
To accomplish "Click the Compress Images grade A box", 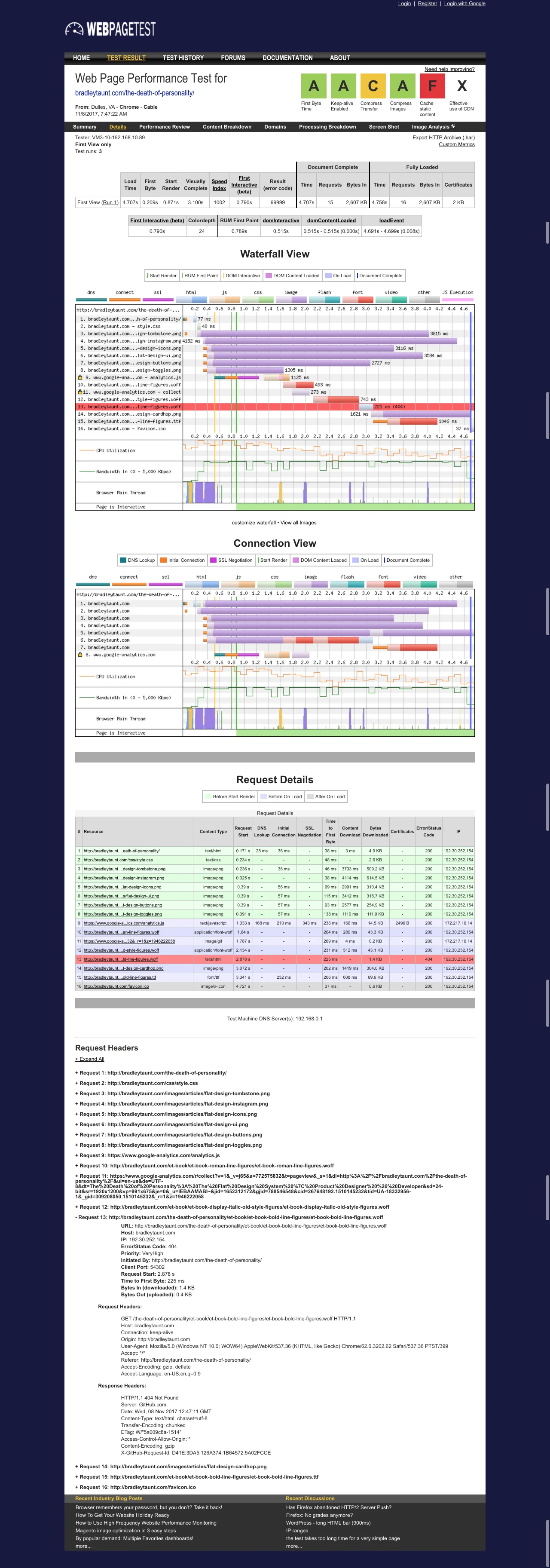I will pyautogui.click(x=402, y=86).
